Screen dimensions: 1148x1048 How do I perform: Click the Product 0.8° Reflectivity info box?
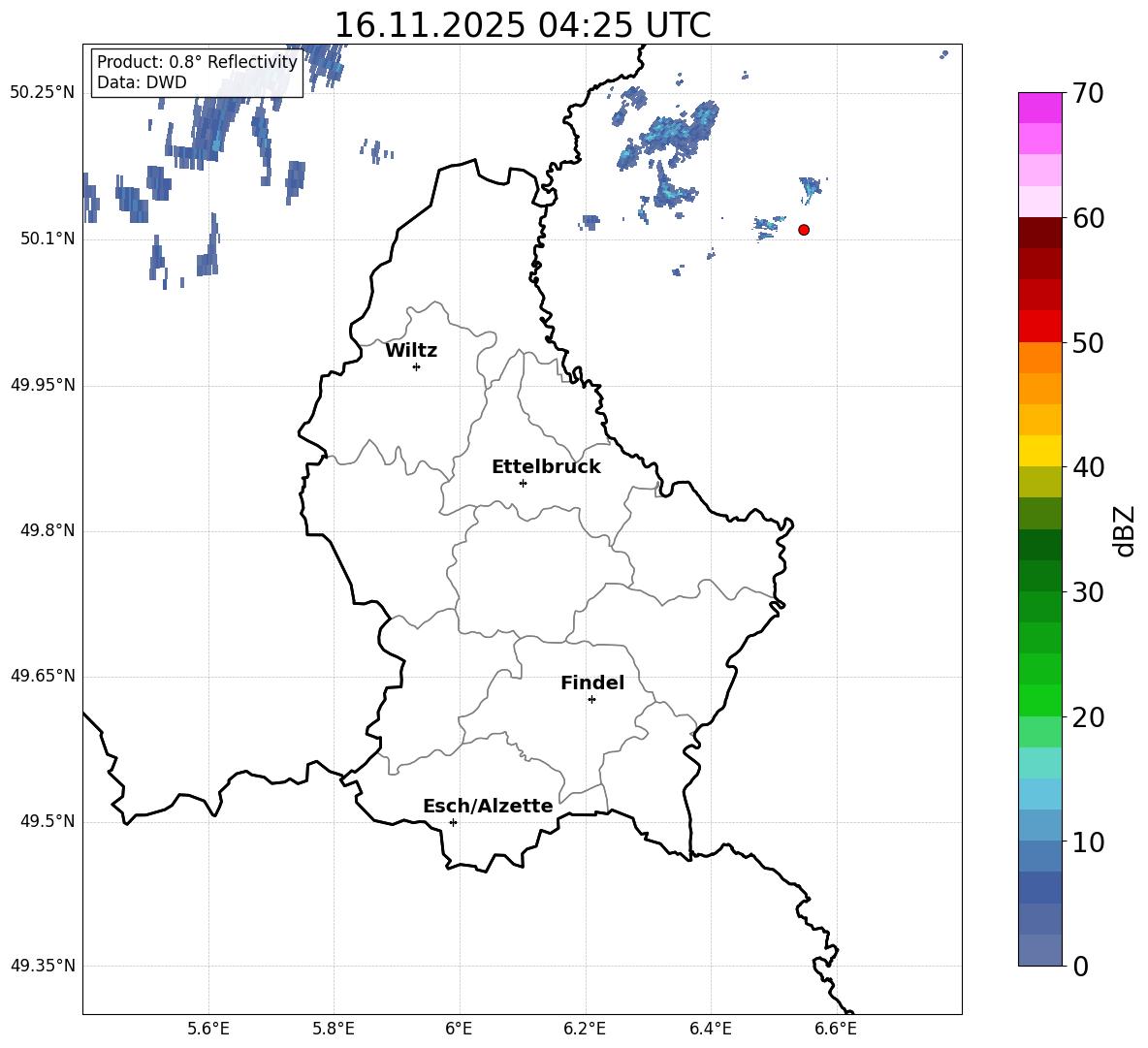coord(197,73)
